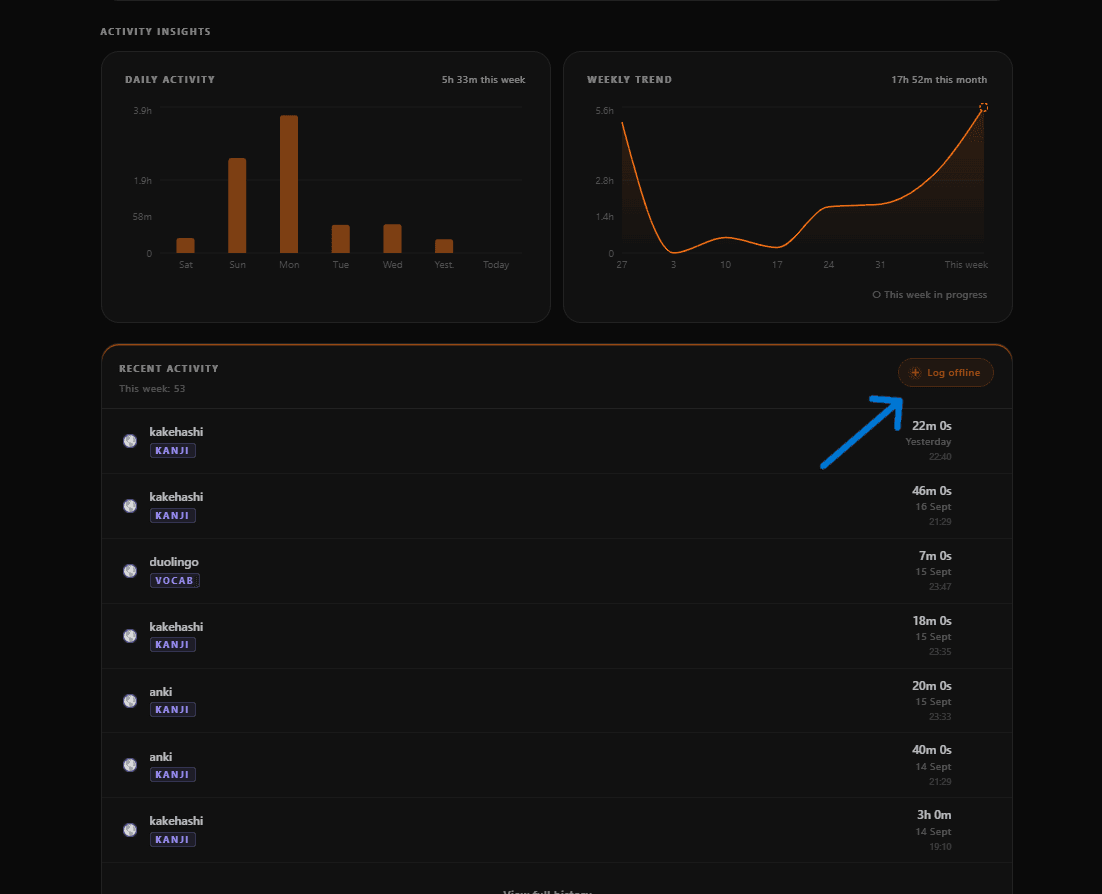Click the round icon beside kakehashi 18m 0s entry
1102x894 pixels.
coord(130,636)
